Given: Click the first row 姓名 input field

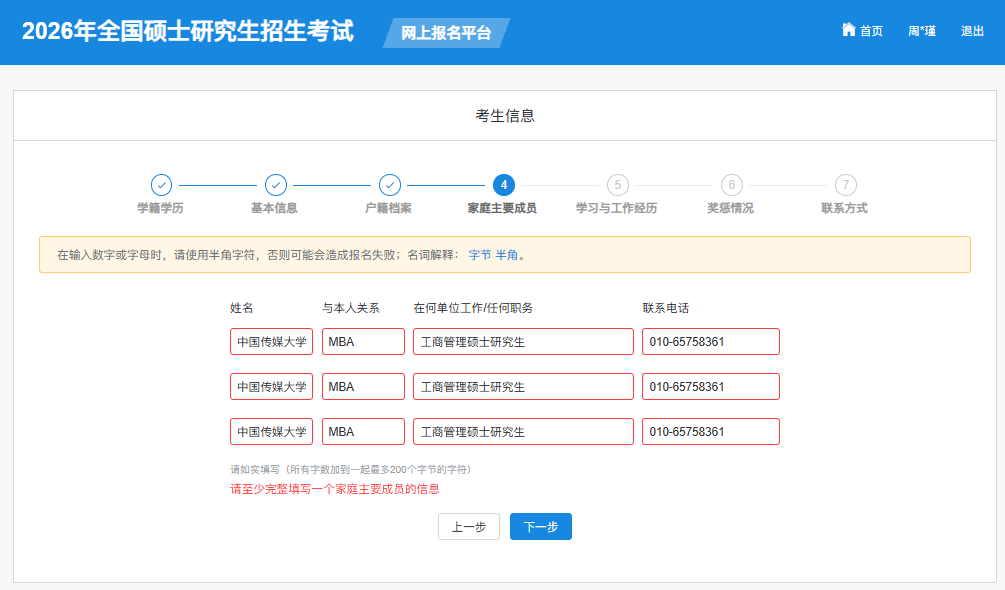Looking at the screenshot, I should [272, 341].
